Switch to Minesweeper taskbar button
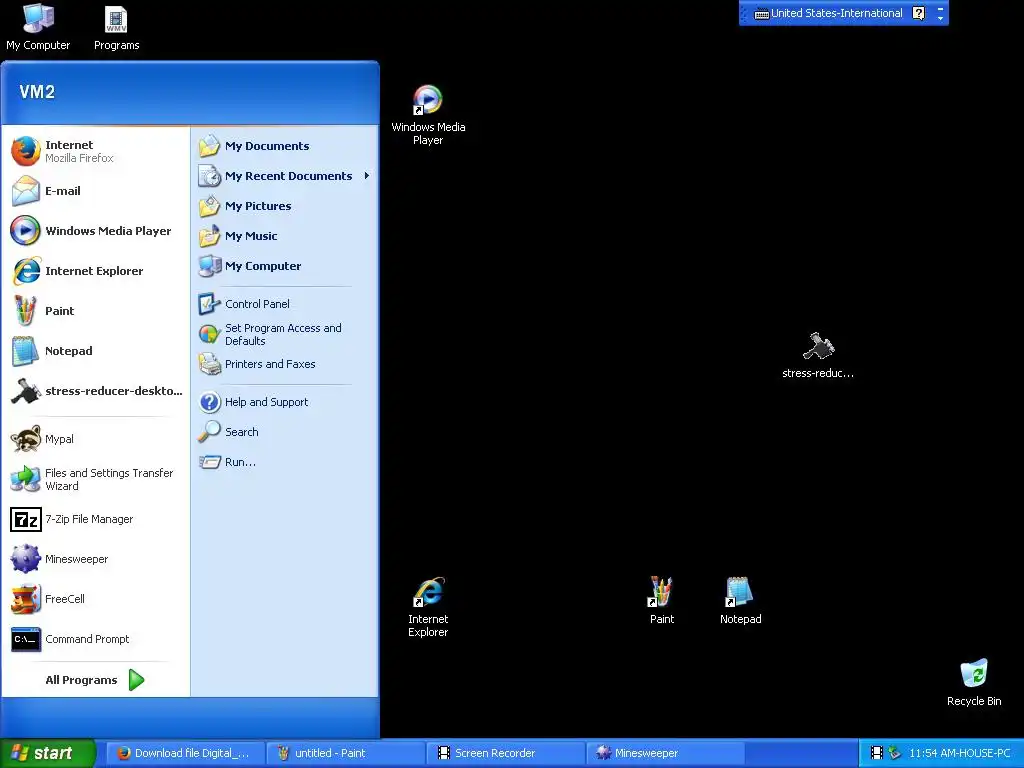1024x768 pixels. (x=666, y=753)
